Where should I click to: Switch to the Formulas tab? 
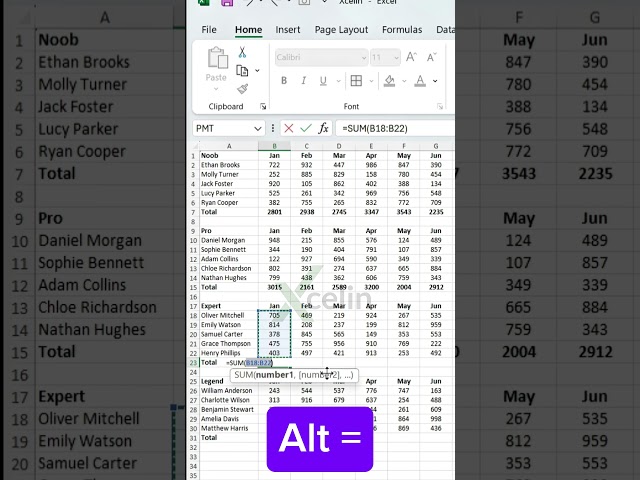(x=402, y=30)
